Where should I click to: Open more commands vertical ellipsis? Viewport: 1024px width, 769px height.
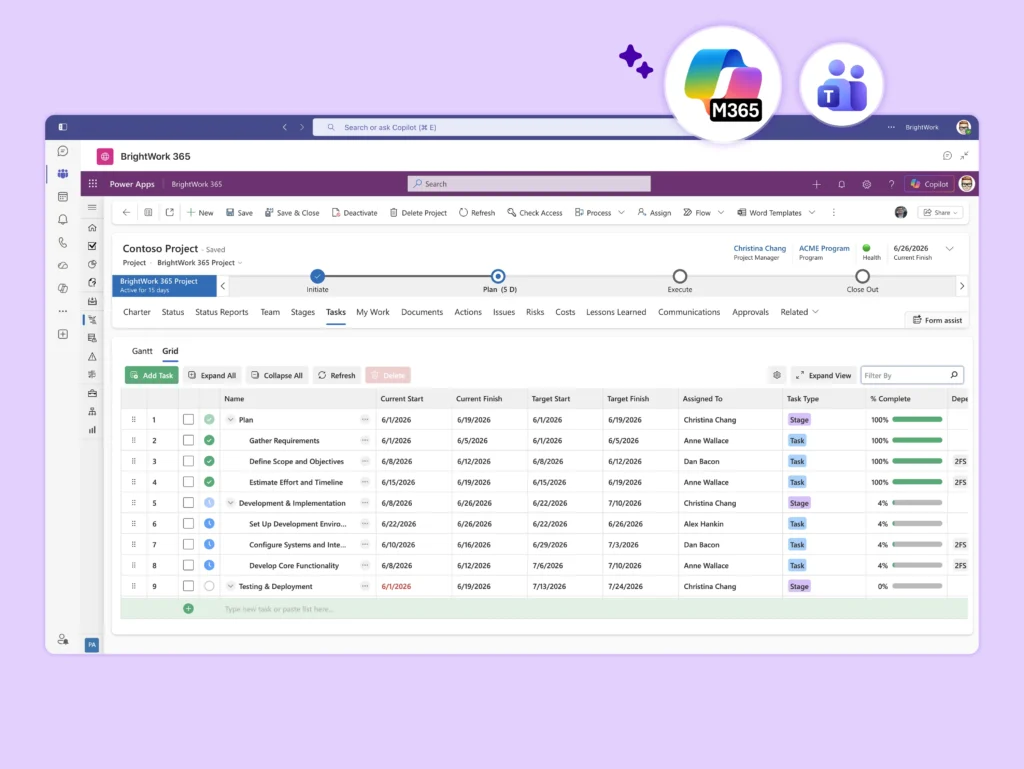click(x=833, y=213)
